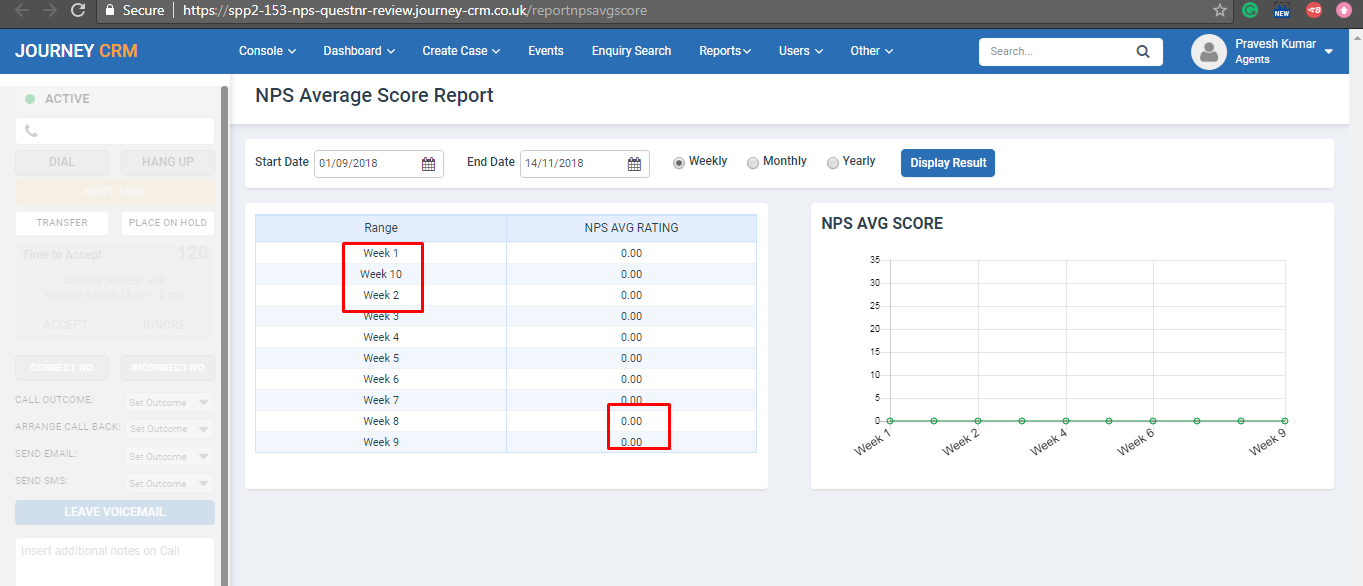The image size is (1363, 586).
Task: Open Start Date calendar picker icon
Action: [x=428, y=164]
